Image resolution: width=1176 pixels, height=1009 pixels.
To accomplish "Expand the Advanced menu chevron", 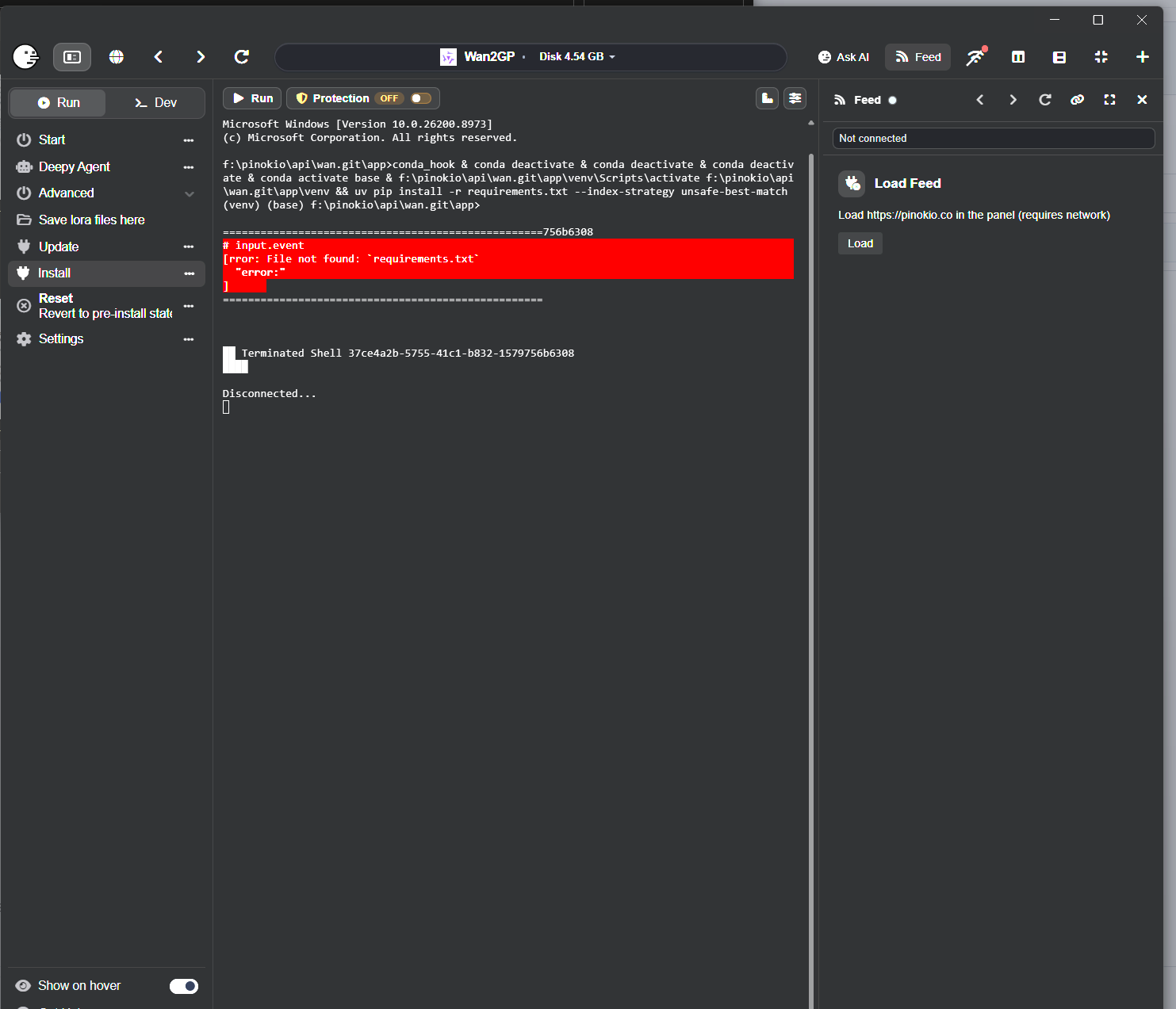I will 190,193.
